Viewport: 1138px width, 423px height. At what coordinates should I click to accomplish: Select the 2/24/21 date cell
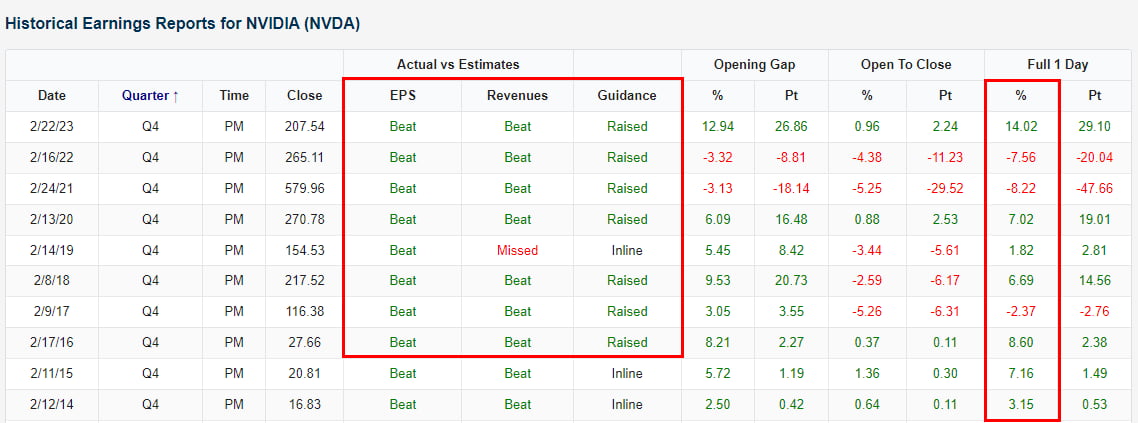coord(52,188)
